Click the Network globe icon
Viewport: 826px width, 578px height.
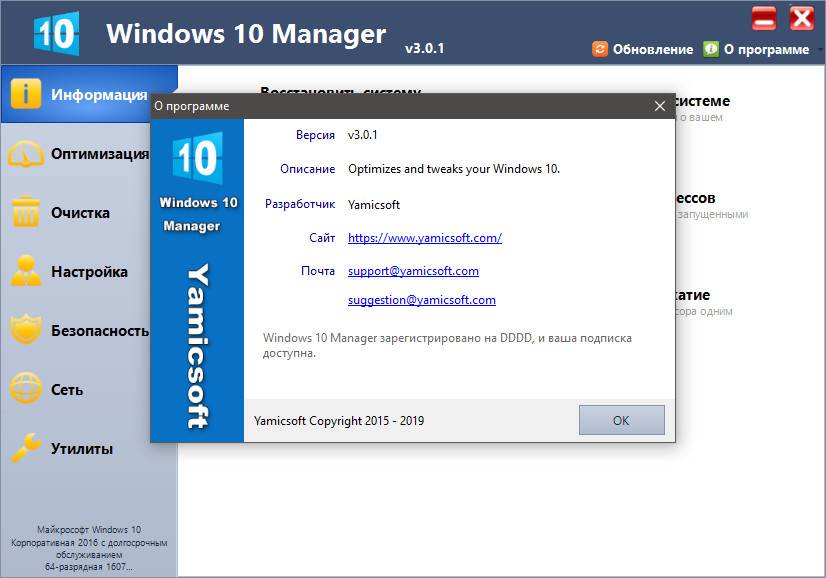coord(25,389)
